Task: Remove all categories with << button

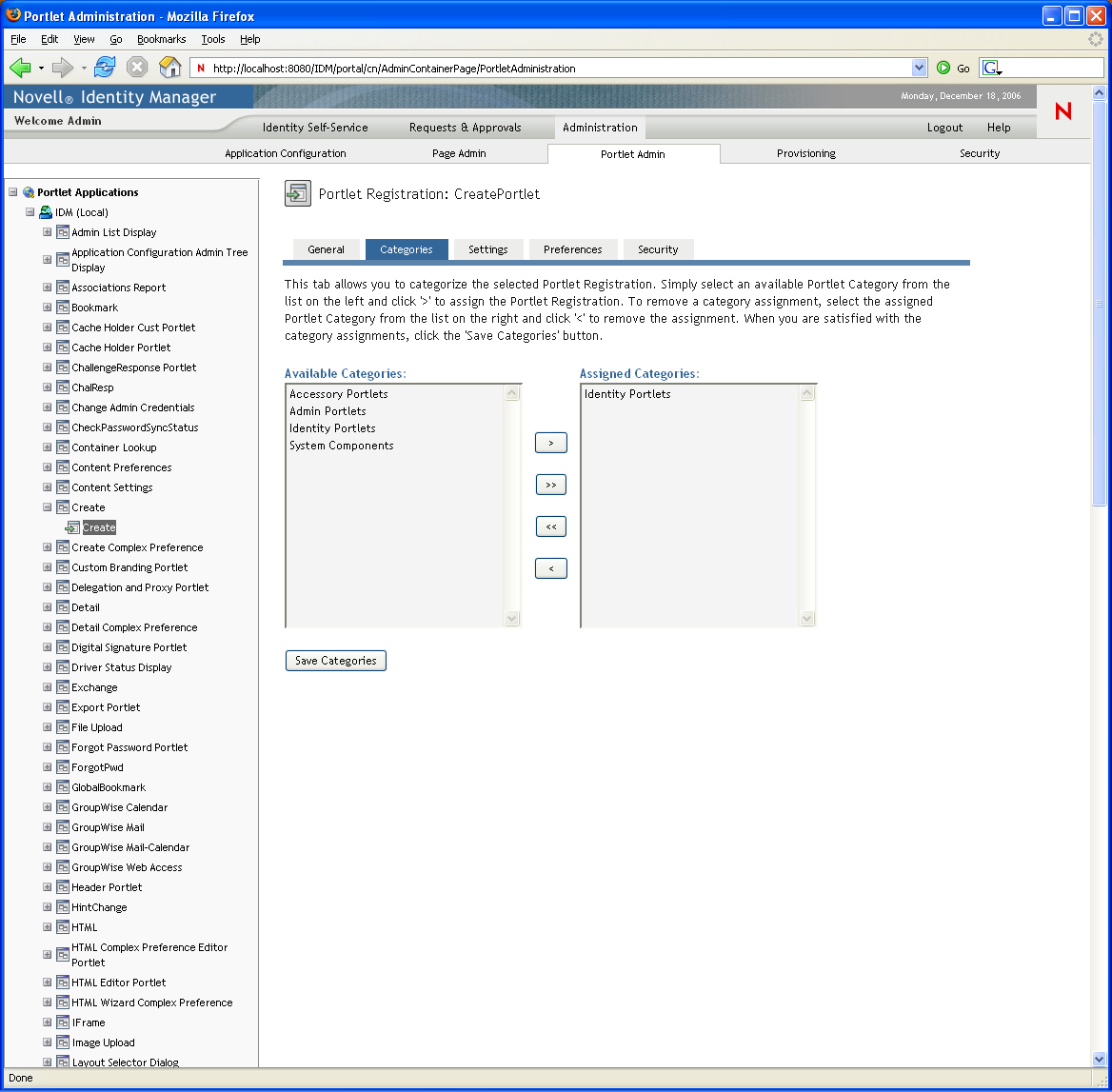Action: (551, 526)
